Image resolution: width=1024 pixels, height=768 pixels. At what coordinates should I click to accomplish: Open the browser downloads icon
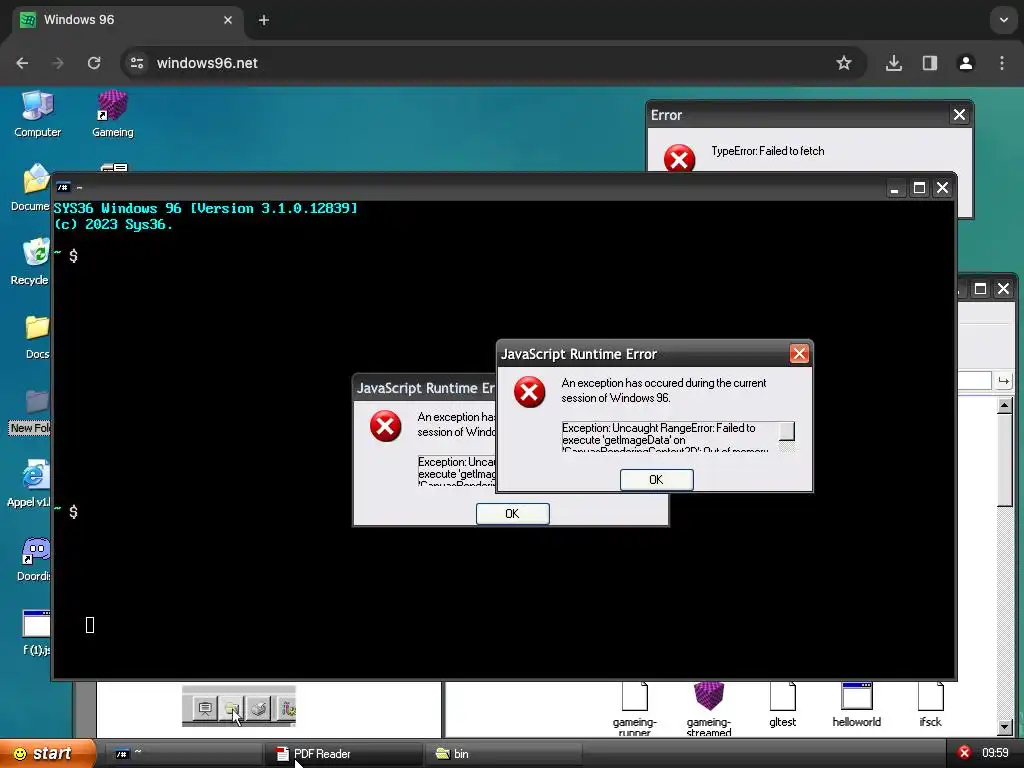(893, 63)
